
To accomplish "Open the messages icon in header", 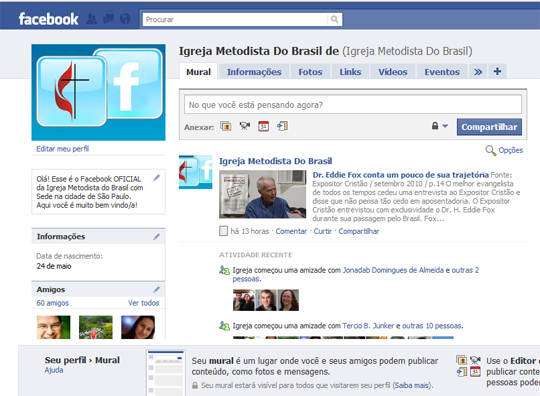I will (x=108, y=19).
